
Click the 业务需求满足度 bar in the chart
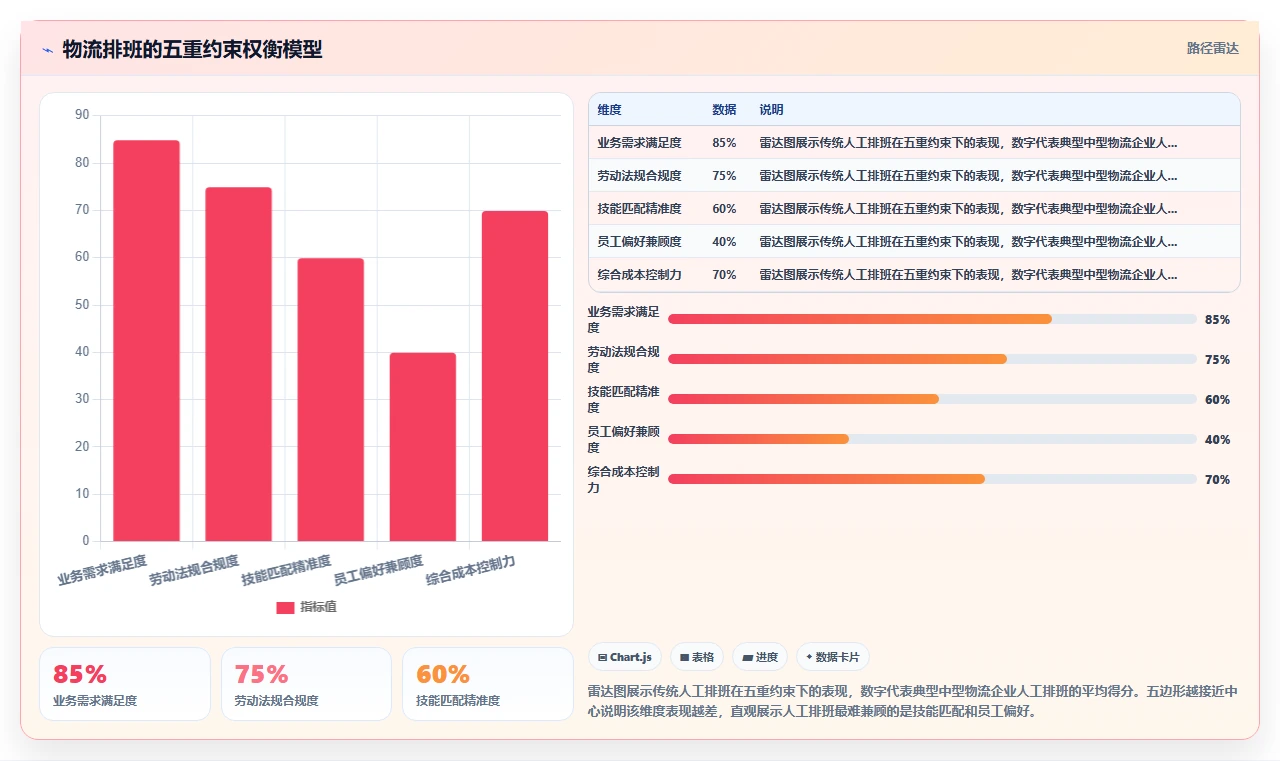click(146, 341)
